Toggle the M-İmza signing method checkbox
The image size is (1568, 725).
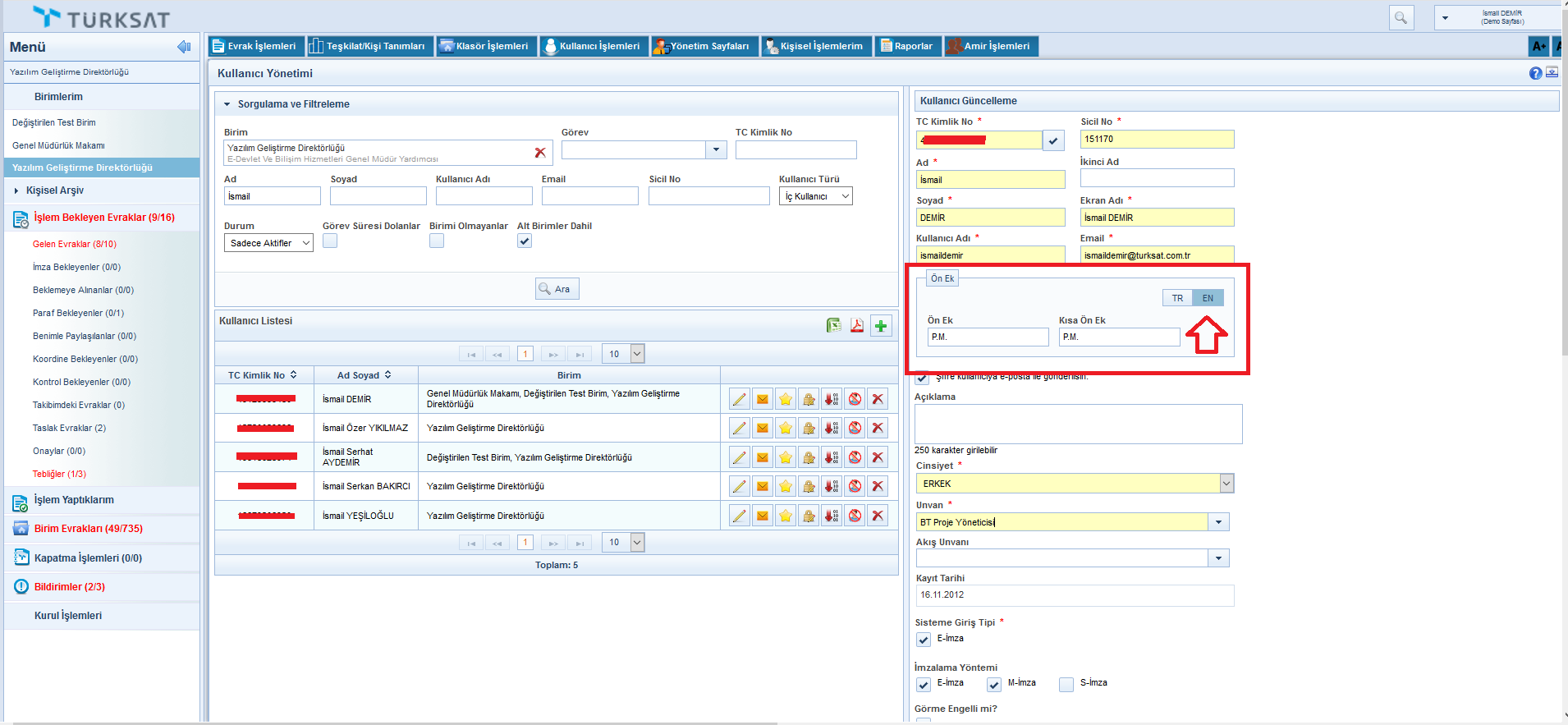pos(994,685)
